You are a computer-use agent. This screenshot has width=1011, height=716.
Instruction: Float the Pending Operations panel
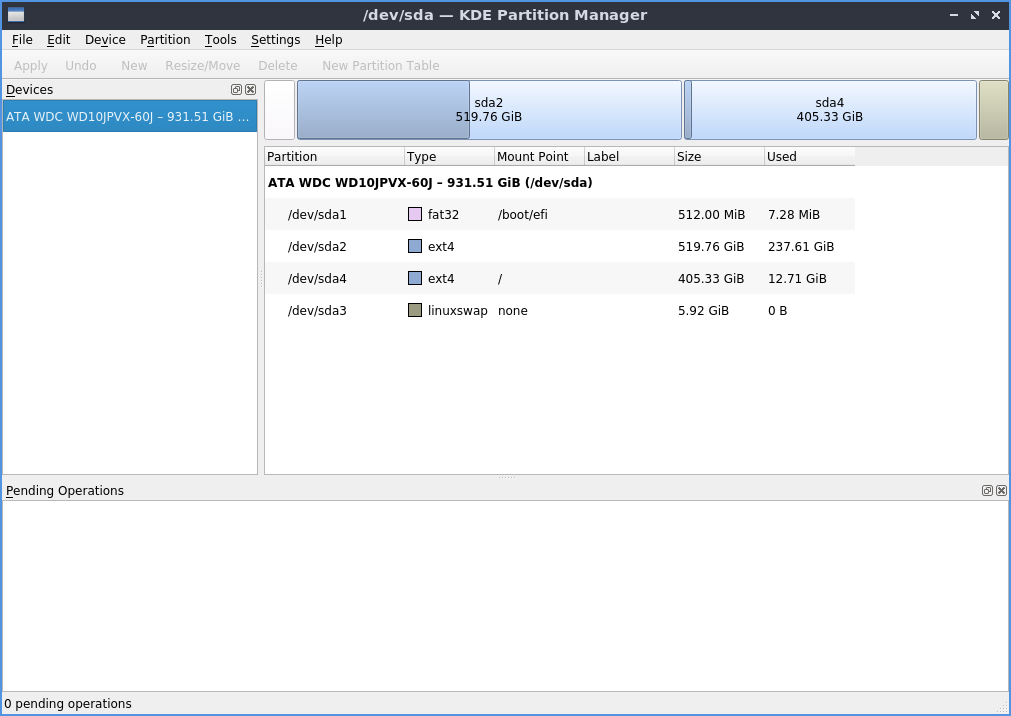coord(987,491)
